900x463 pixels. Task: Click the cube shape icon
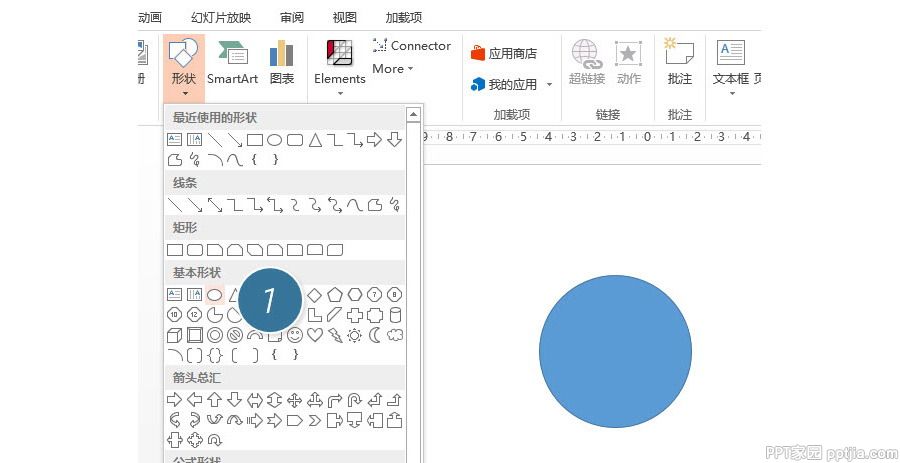coord(174,335)
